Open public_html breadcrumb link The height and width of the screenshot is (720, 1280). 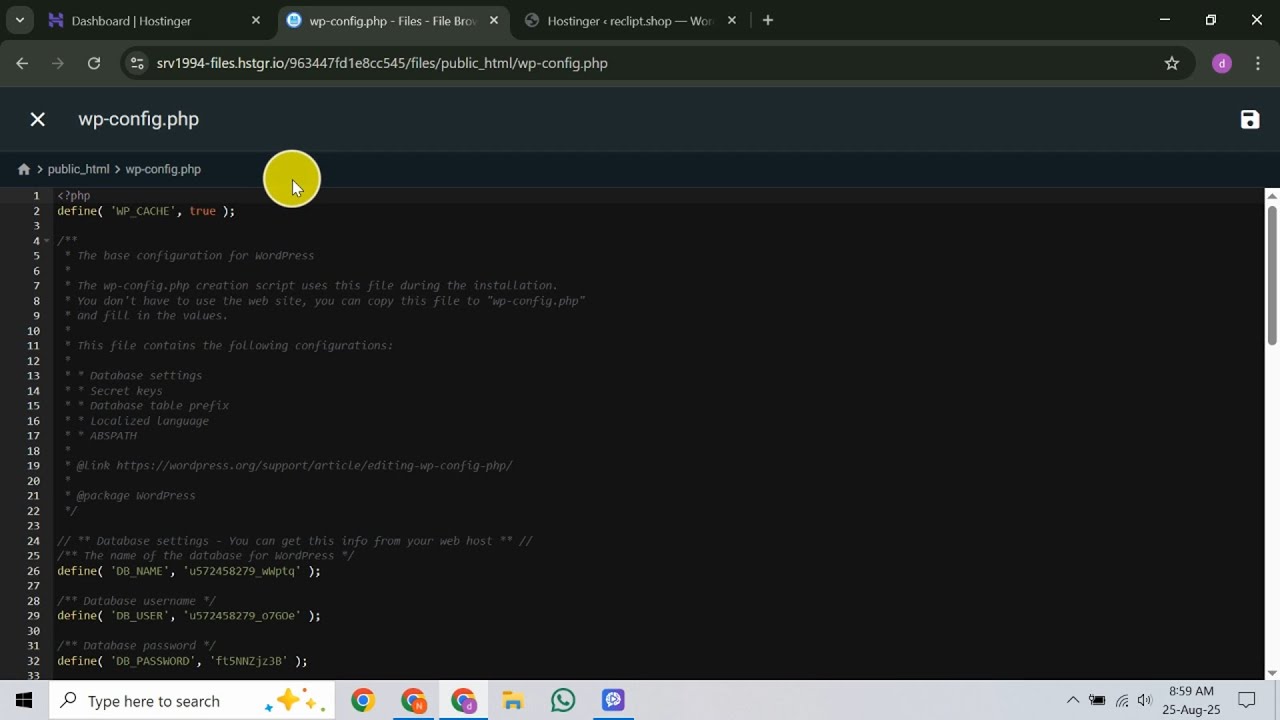[78, 169]
